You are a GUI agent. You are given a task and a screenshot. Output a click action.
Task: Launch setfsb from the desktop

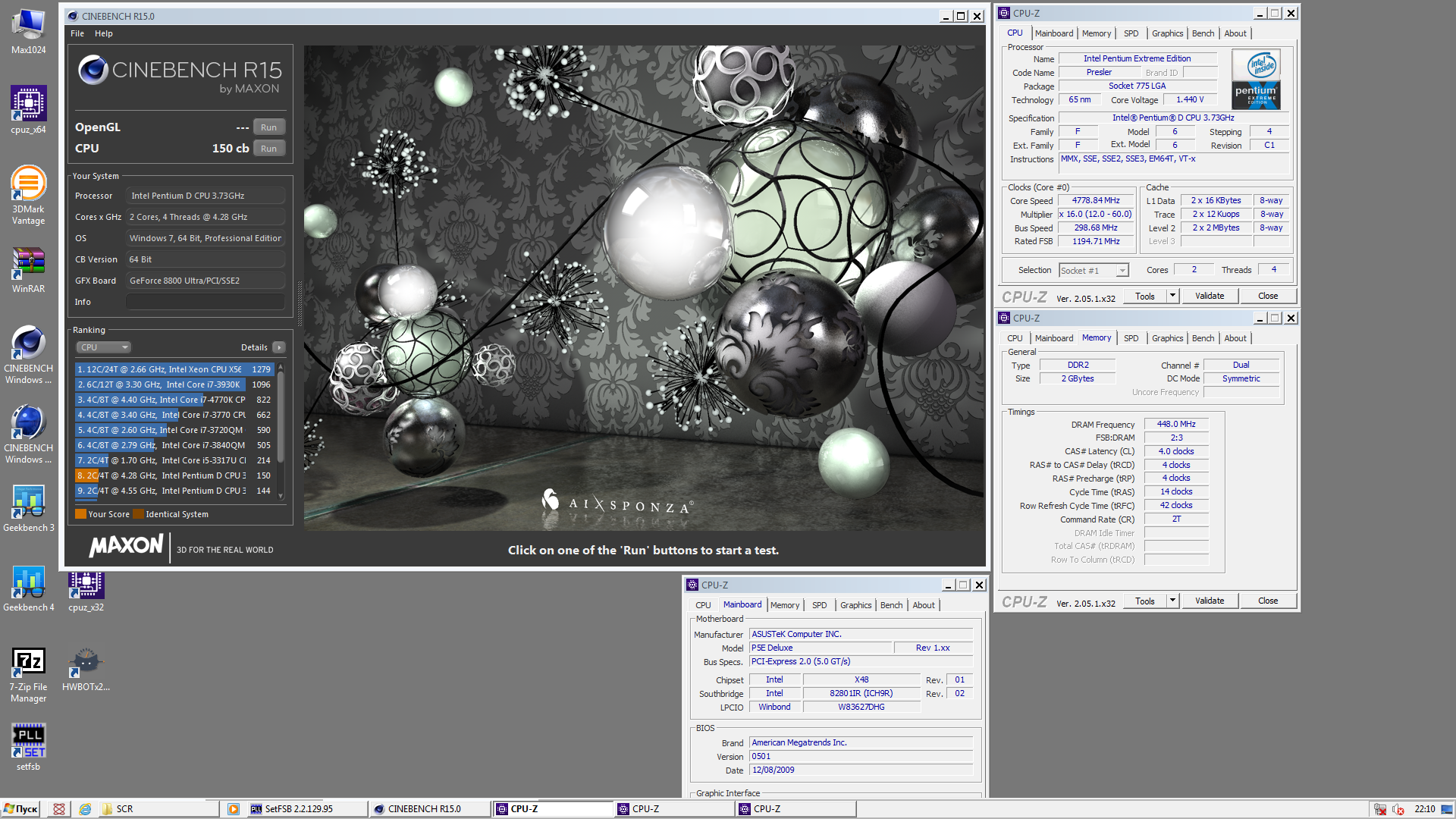[28, 747]
